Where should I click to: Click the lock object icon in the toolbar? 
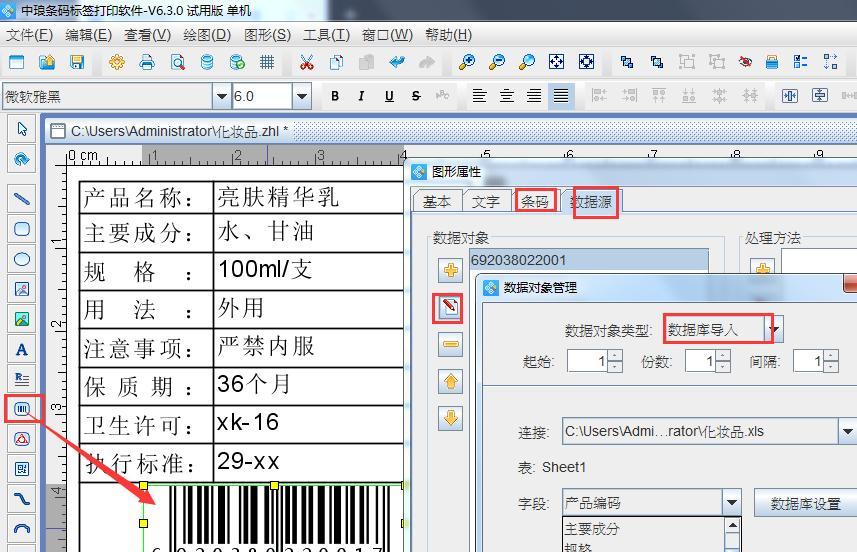(772, 62)
